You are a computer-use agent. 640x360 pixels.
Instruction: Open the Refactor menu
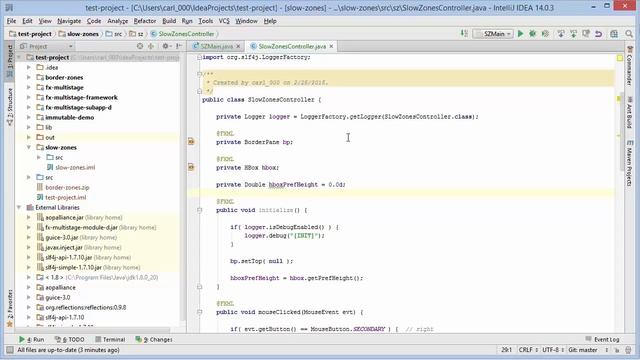145,21
